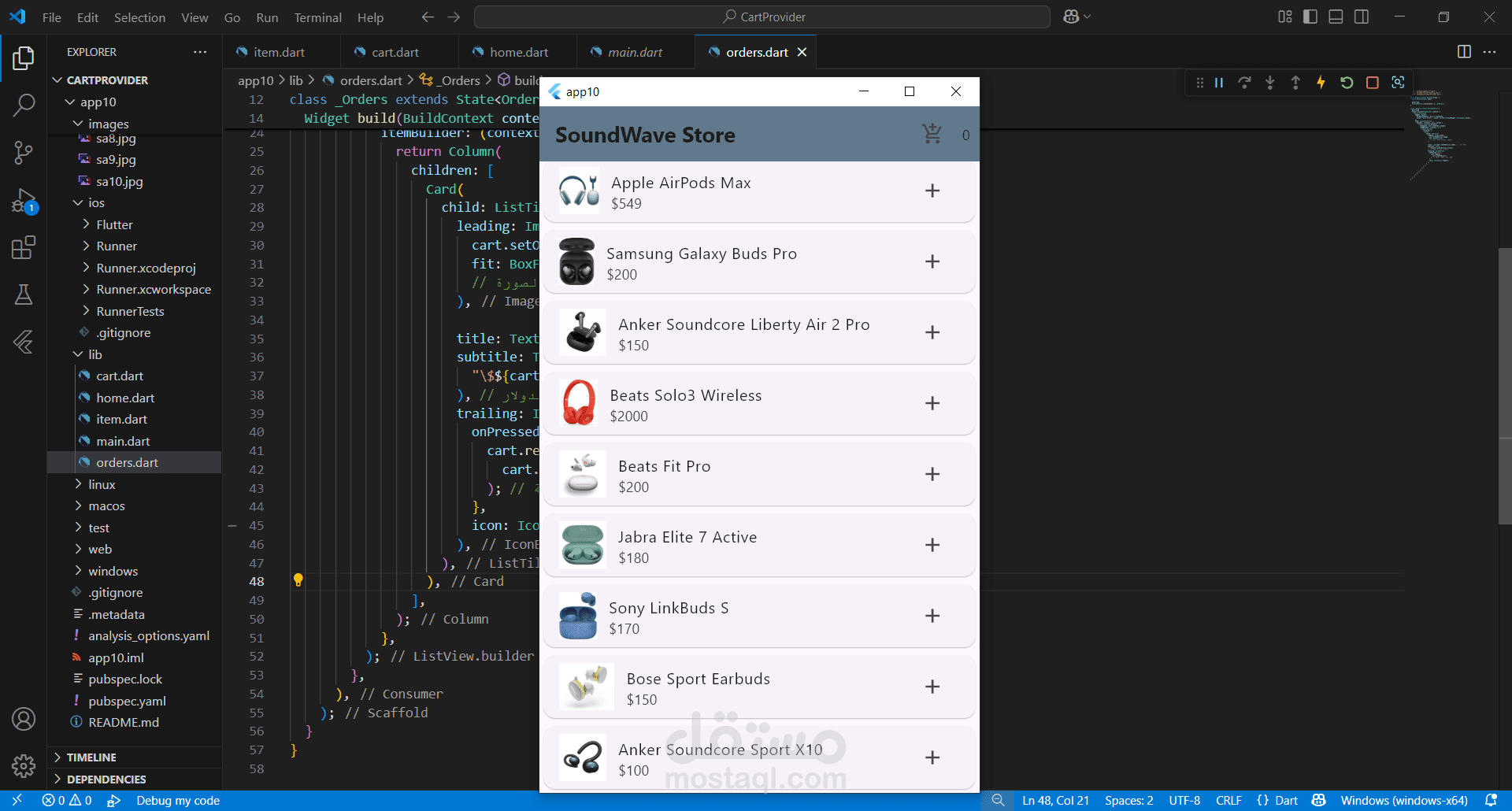1512x811 pixels.
Task: Click the Beats Solo3 Wireless product thumbnail
Action: 579,402
